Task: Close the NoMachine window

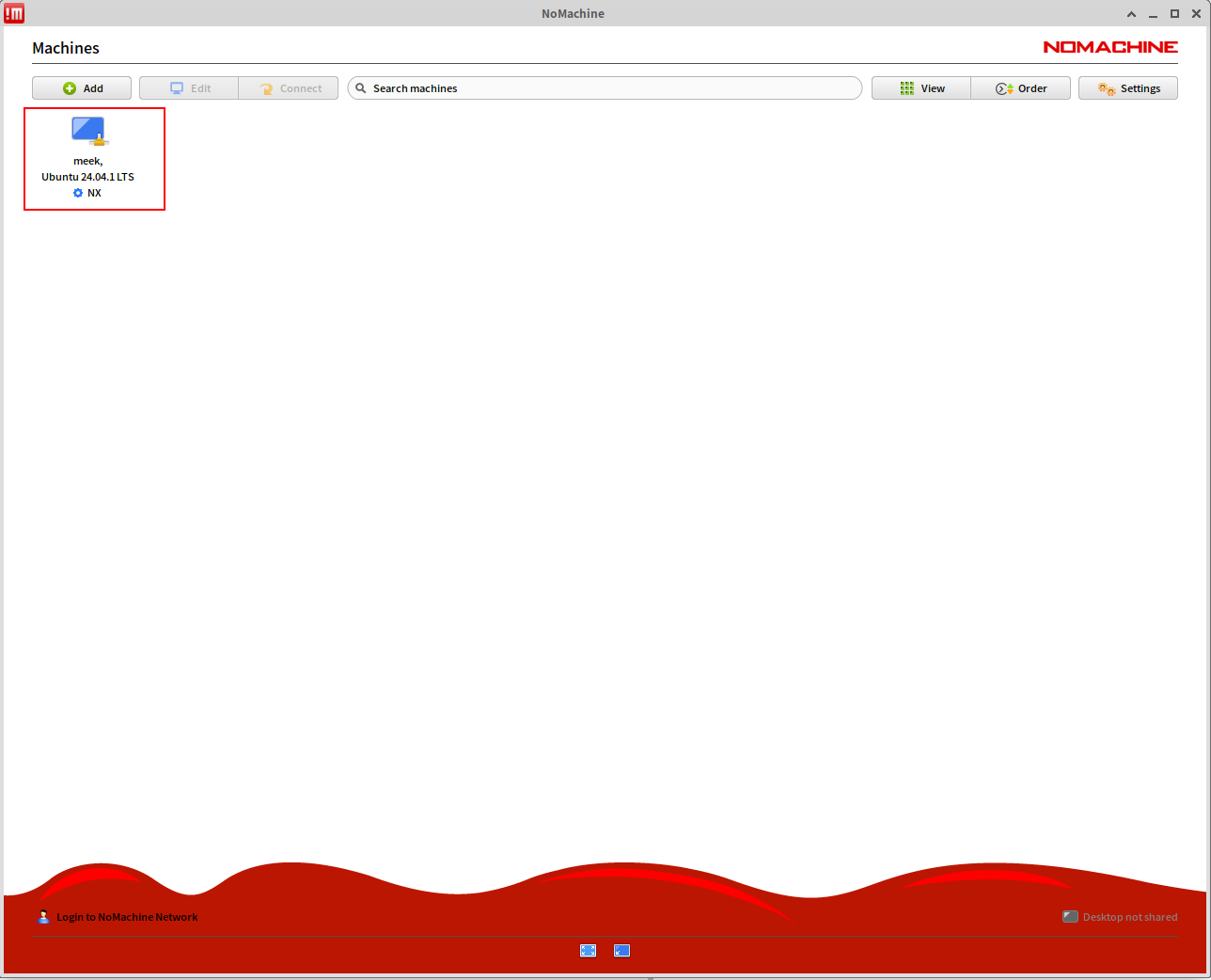Action: click(1197, 14)
